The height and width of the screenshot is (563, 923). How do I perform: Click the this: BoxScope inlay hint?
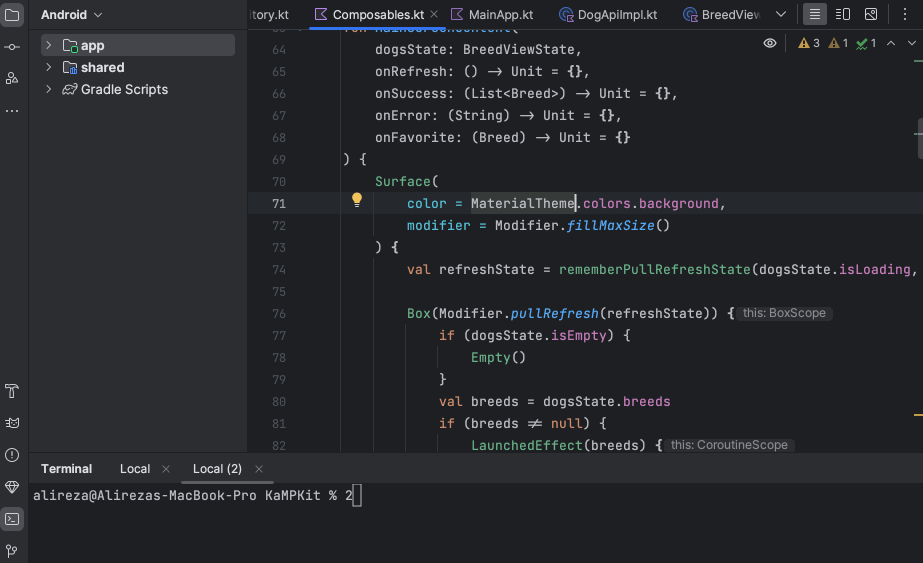pos(784,313)
